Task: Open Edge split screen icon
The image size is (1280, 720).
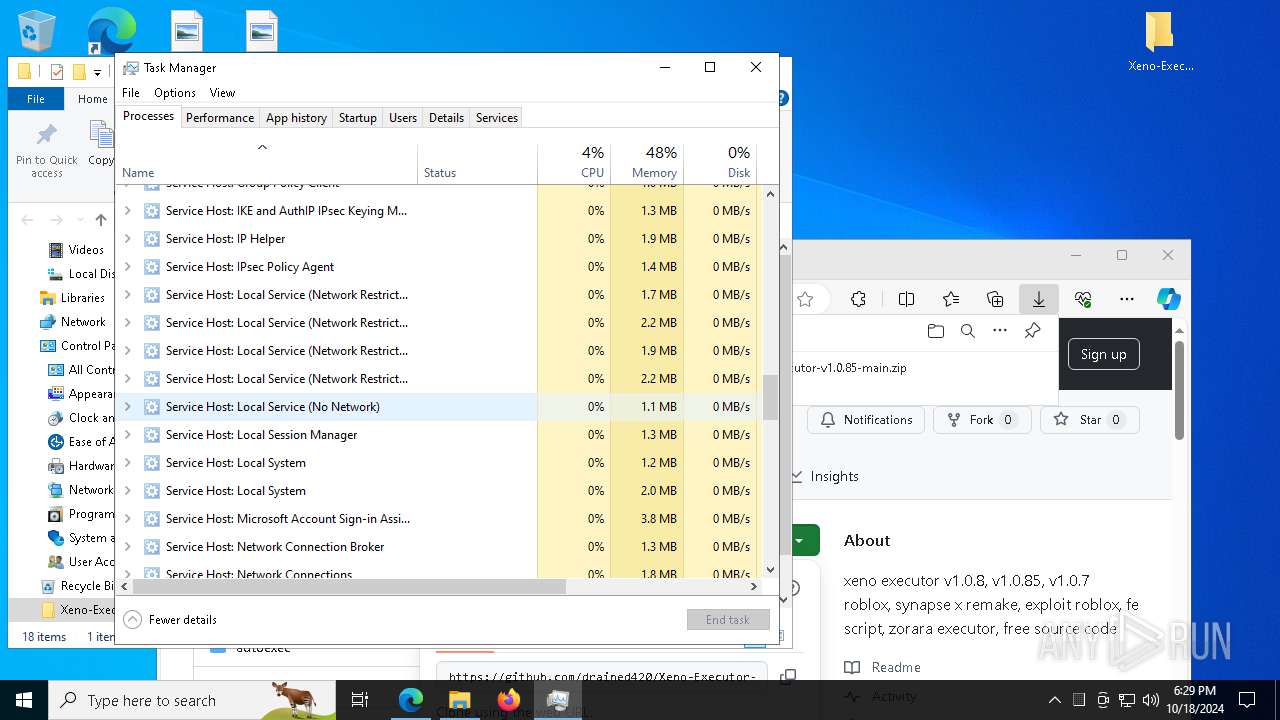Action: click(906, 299)
